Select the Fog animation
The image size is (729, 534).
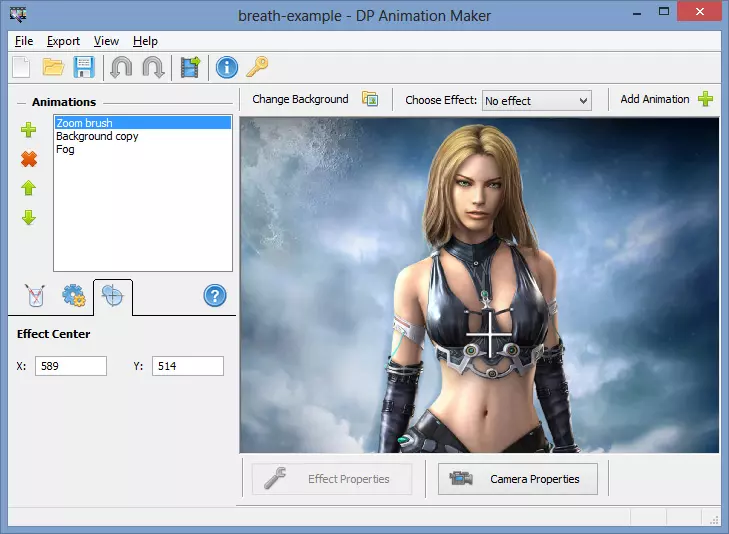(143, 149)
